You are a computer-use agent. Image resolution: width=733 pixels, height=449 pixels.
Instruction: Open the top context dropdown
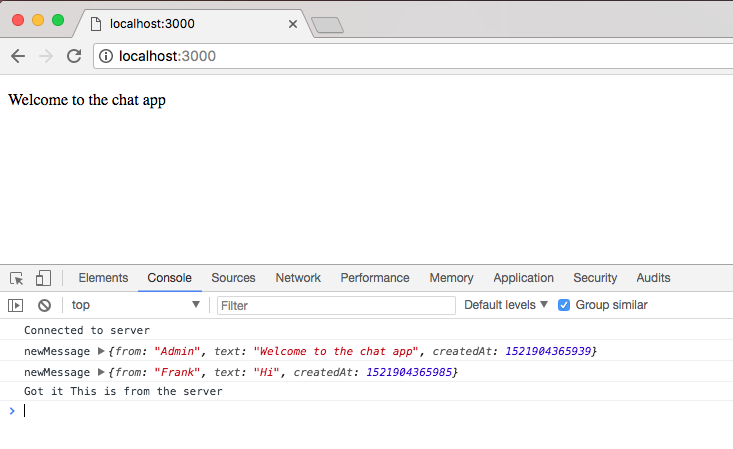point(135,305)
